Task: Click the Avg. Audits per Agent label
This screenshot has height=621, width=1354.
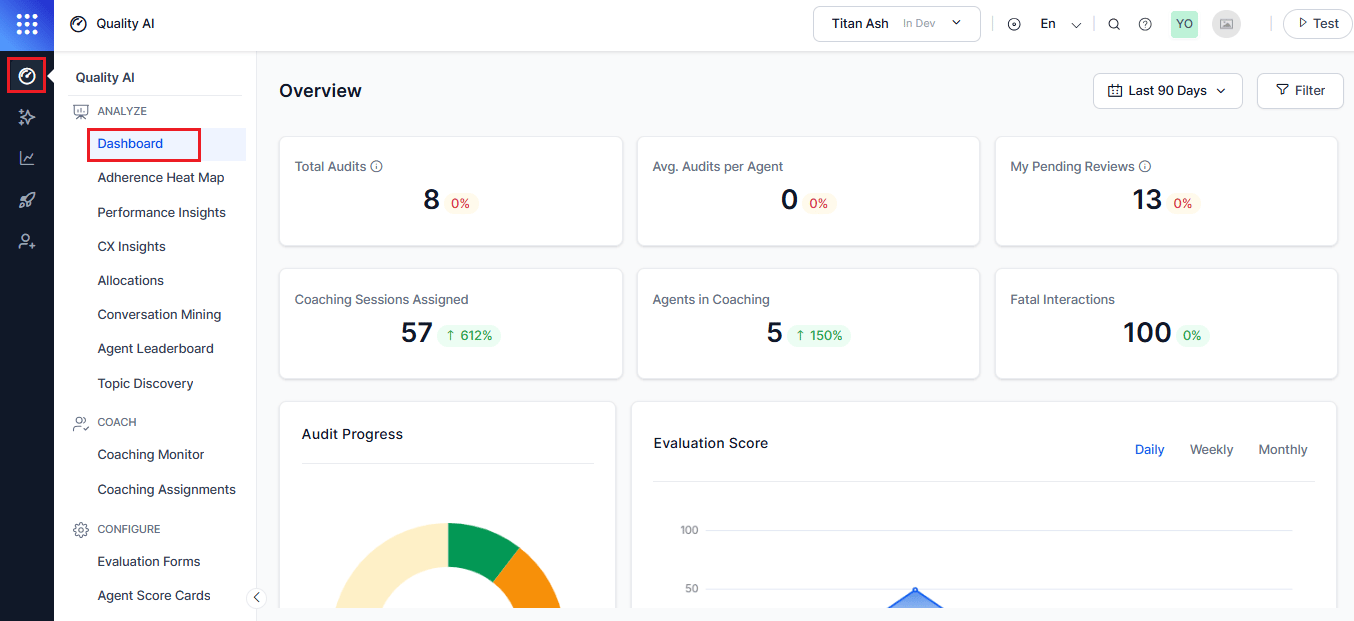Action: click(718, 167)
